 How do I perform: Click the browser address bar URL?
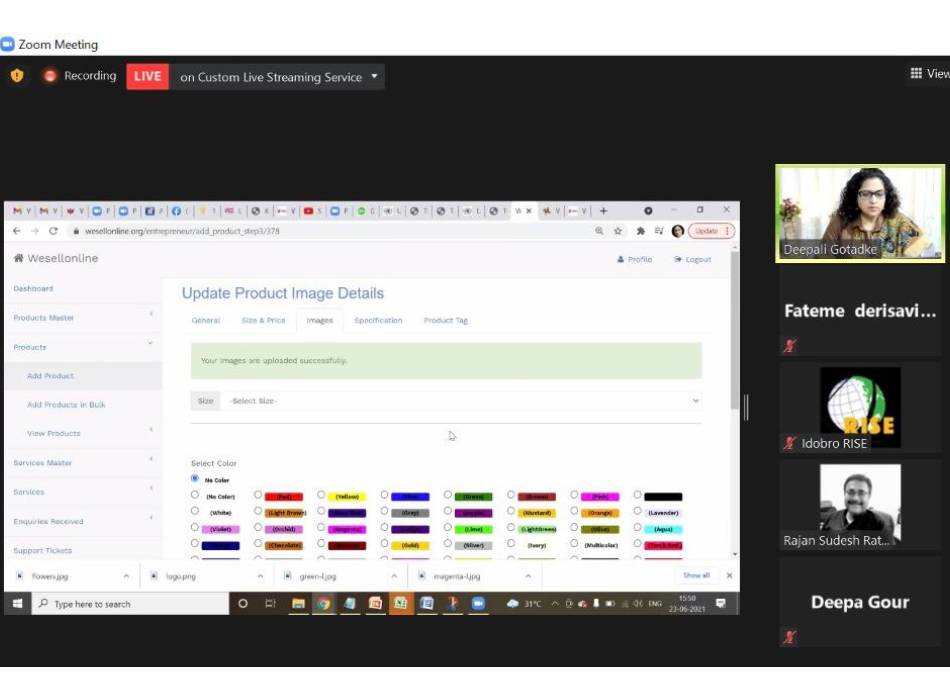(182, 231)
